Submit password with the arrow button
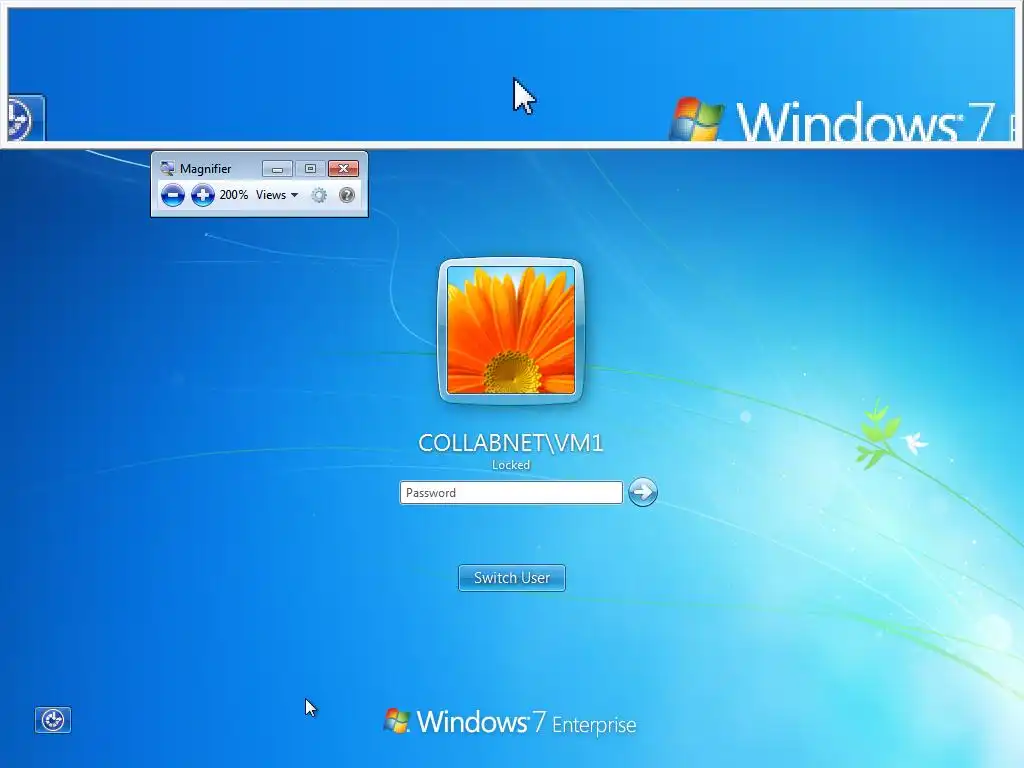 tap(643, 492)
